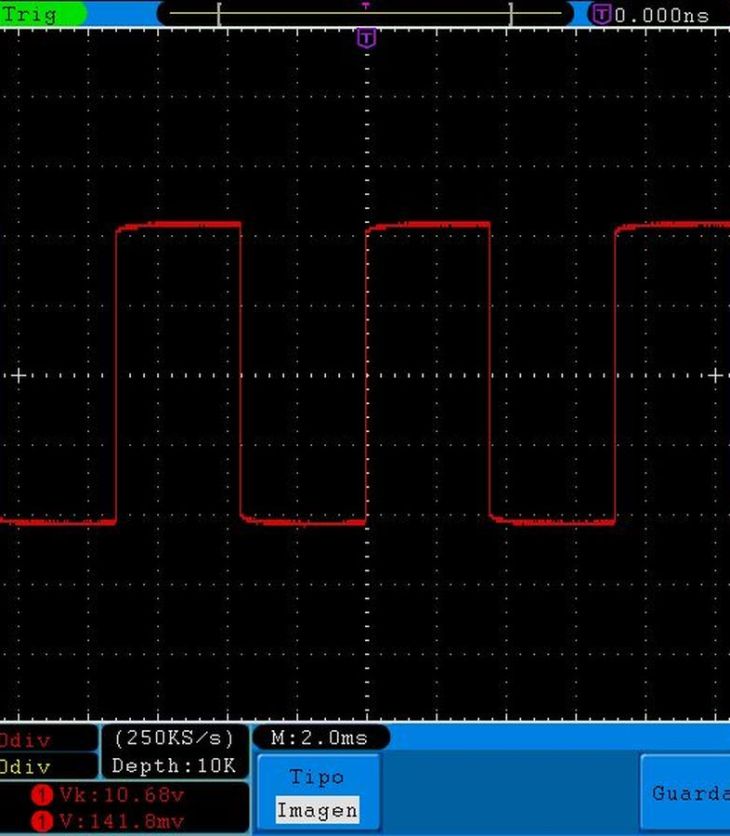The width and height of the screenshot is (730, 836).
Task: Click the purple trigger position marker above the grid
Action: tap(367, 39)
